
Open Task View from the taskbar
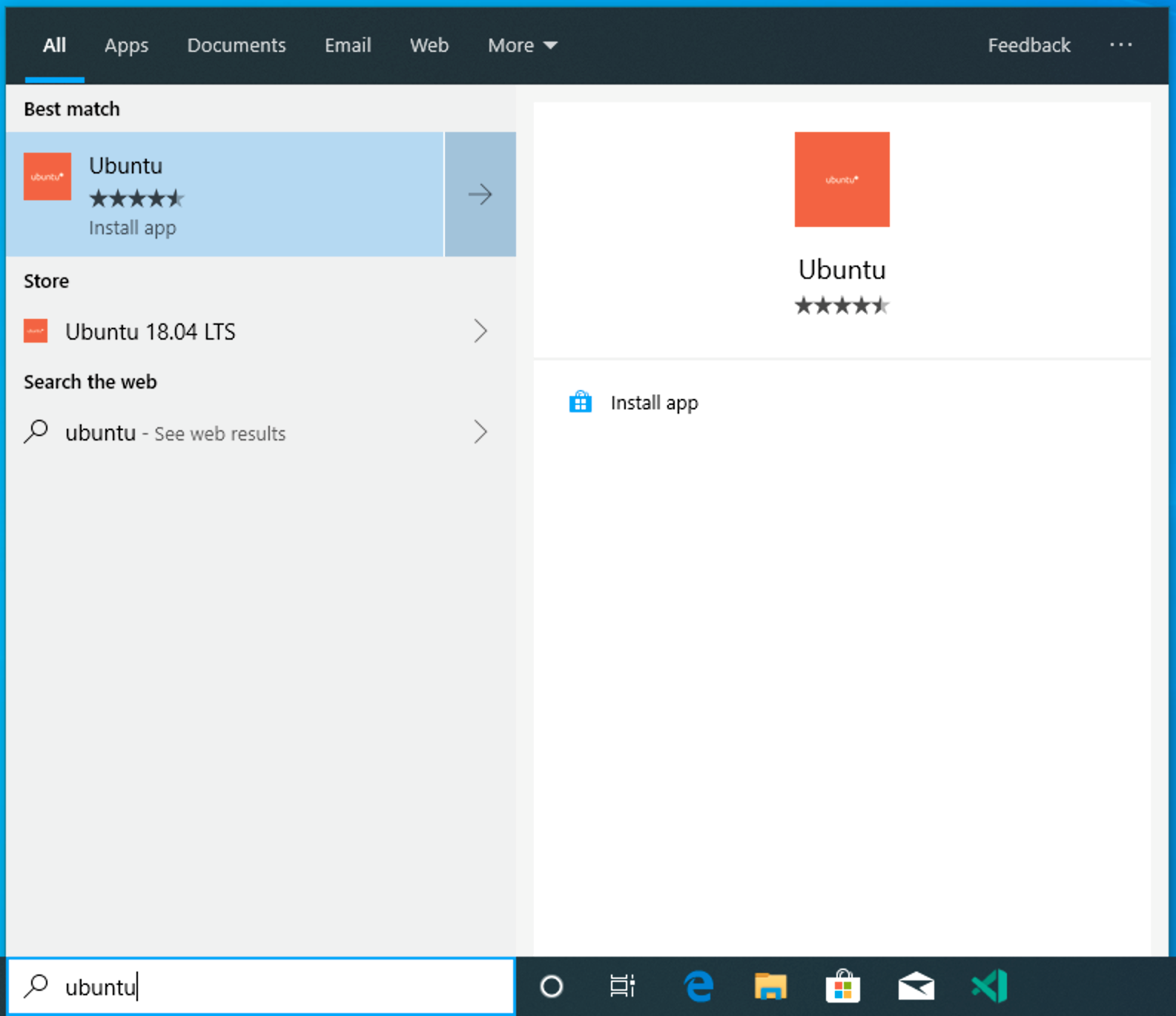622,986
